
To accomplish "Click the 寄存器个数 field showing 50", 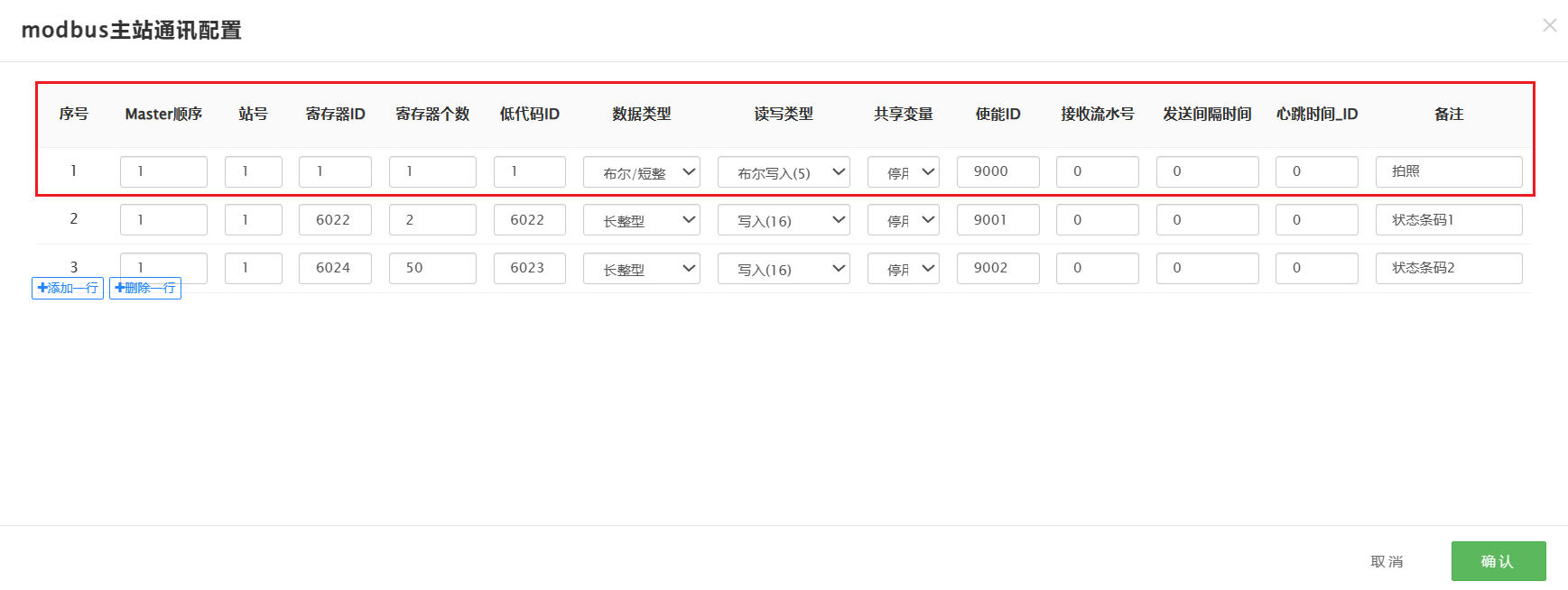I will click(x=432, y=268).
